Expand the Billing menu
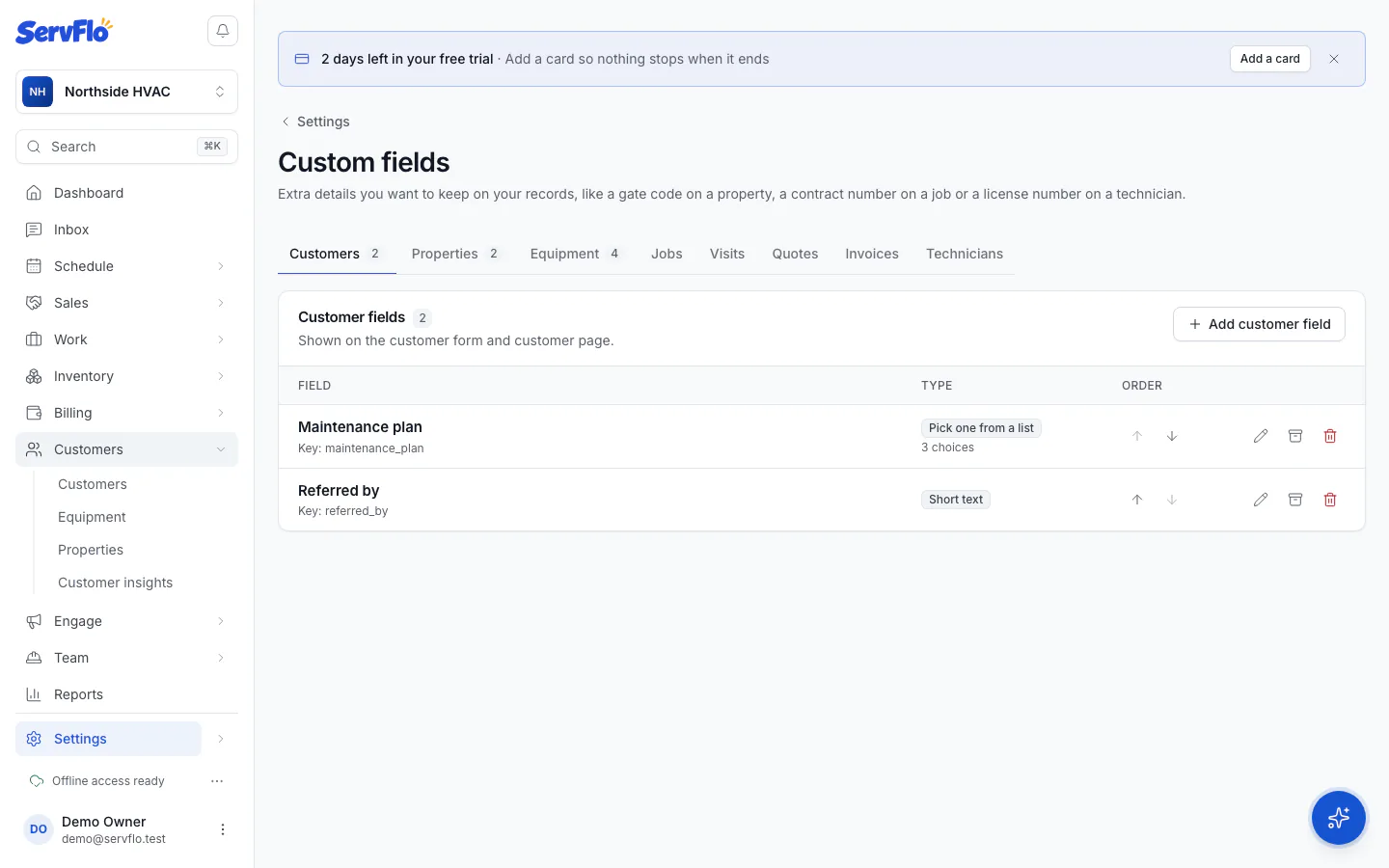 click(x=126, y=413)
